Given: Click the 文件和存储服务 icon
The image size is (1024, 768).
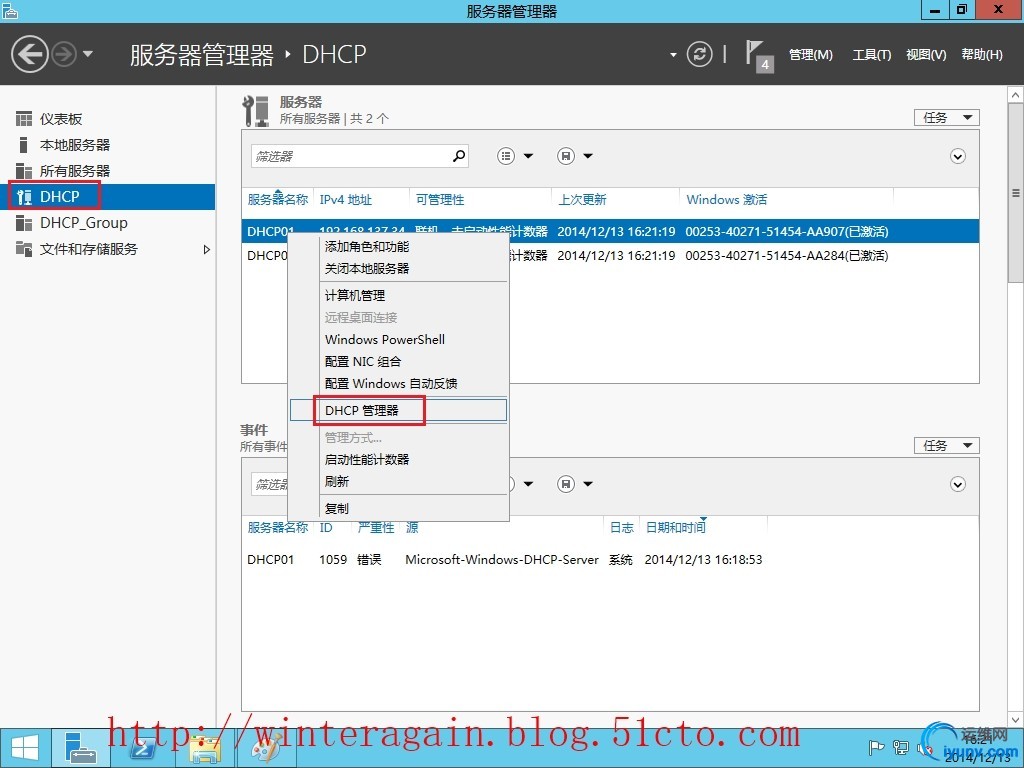Looking at the screenshot, I should [24, 249].
